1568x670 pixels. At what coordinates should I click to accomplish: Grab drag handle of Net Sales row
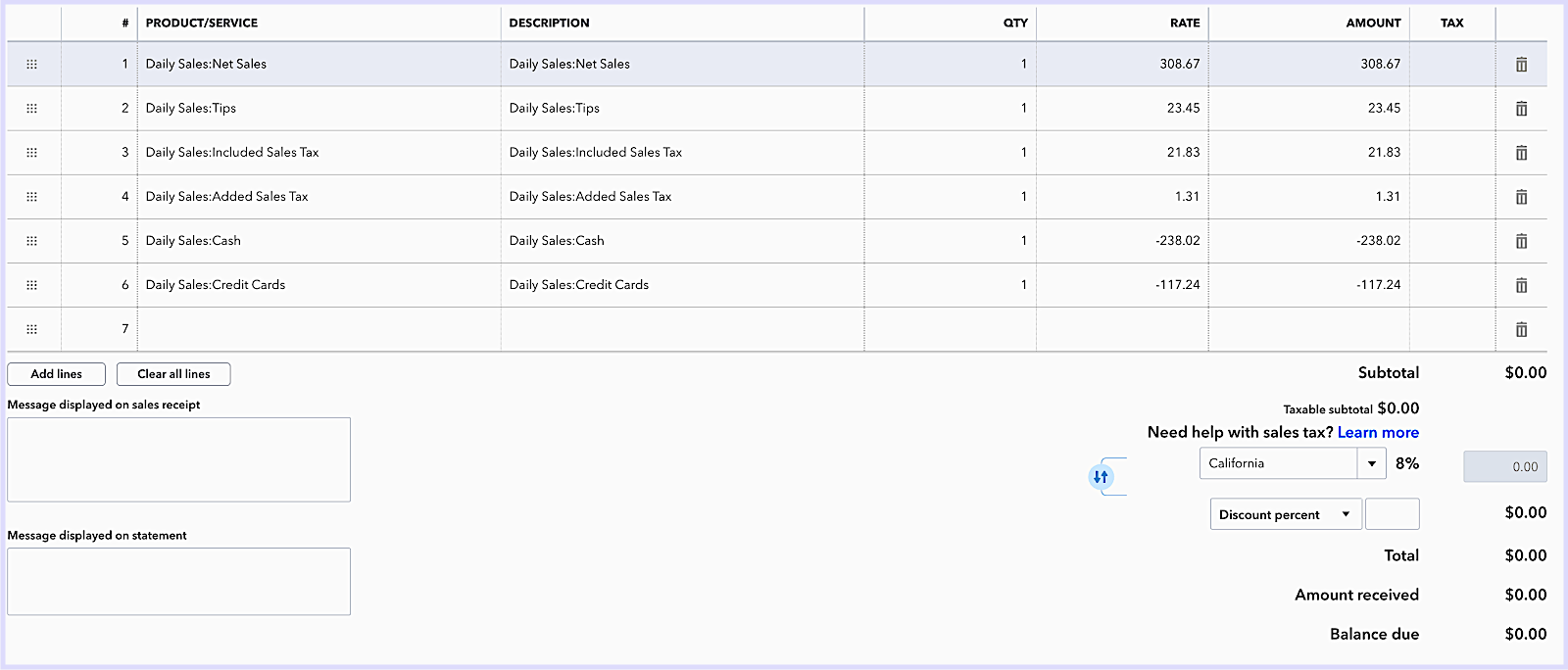click(31, 65)
